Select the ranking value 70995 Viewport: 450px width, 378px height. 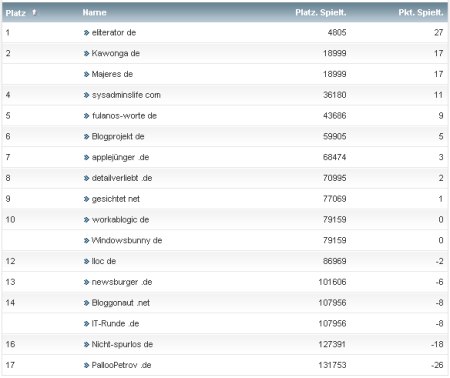coord(335,178)
